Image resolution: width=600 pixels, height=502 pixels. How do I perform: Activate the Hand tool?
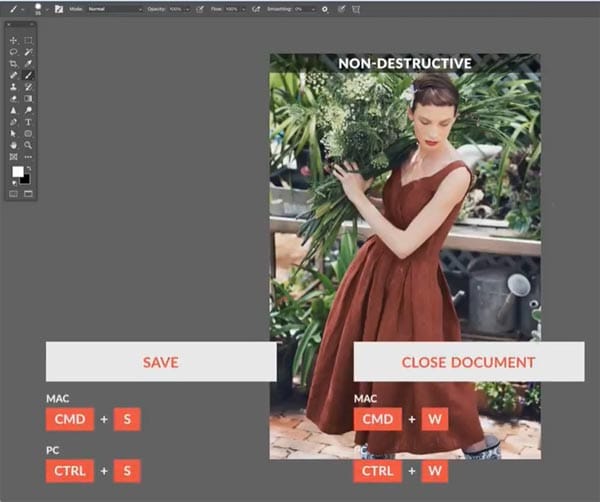[x=14, y=144]
